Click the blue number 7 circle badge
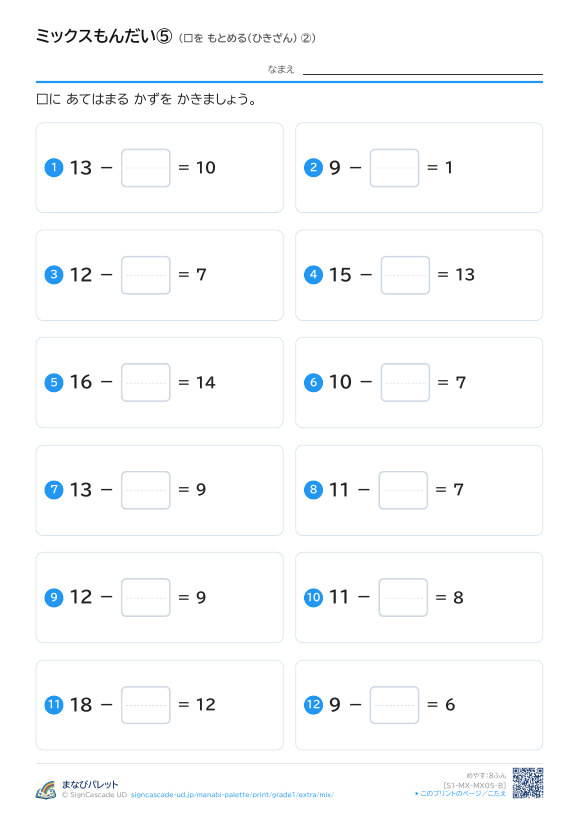This screenshot has width=580, height=820. tap(54, 490)
